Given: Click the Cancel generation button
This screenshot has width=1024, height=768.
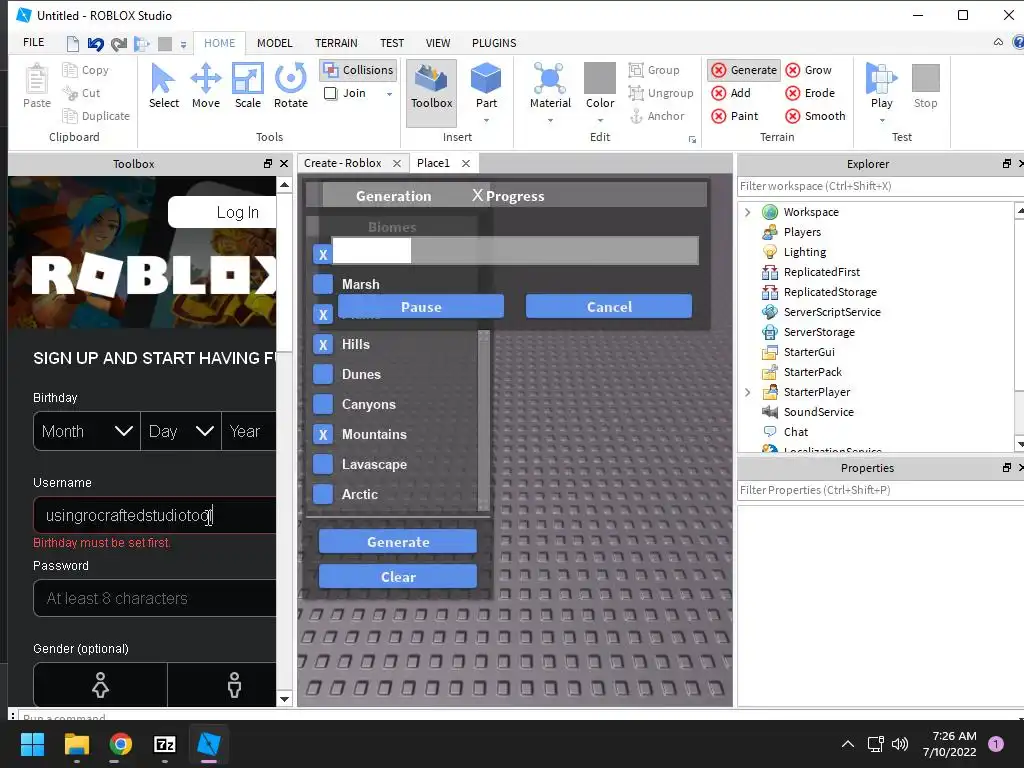Looking at the screenshot, I should (609, 306).
